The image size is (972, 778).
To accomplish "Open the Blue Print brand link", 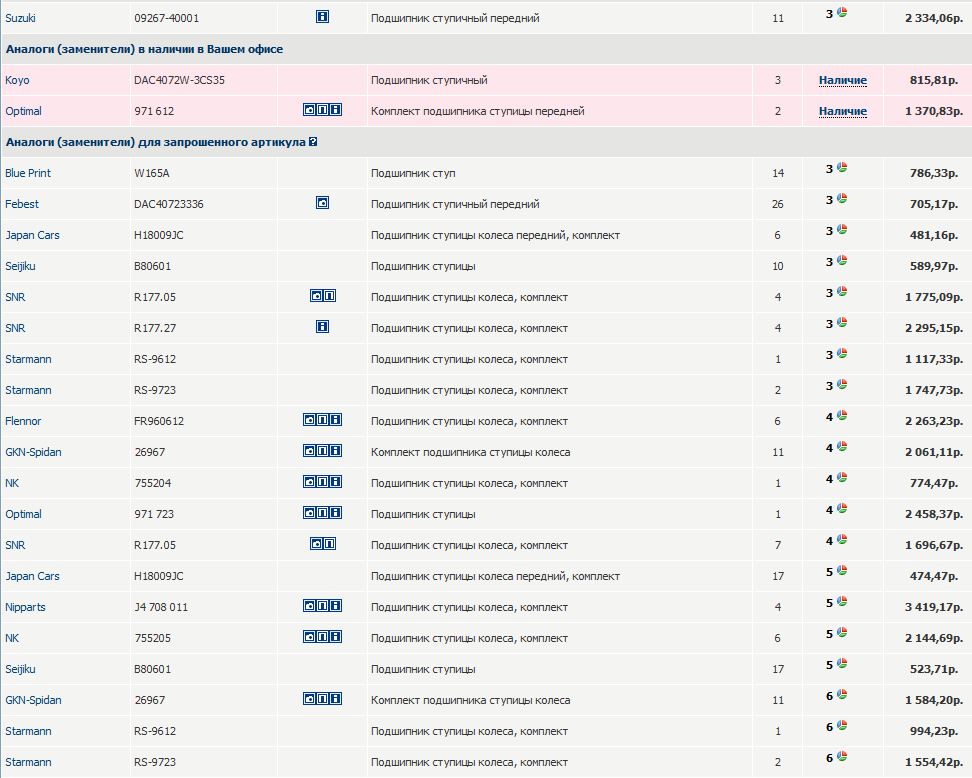I will coord(28,173).
